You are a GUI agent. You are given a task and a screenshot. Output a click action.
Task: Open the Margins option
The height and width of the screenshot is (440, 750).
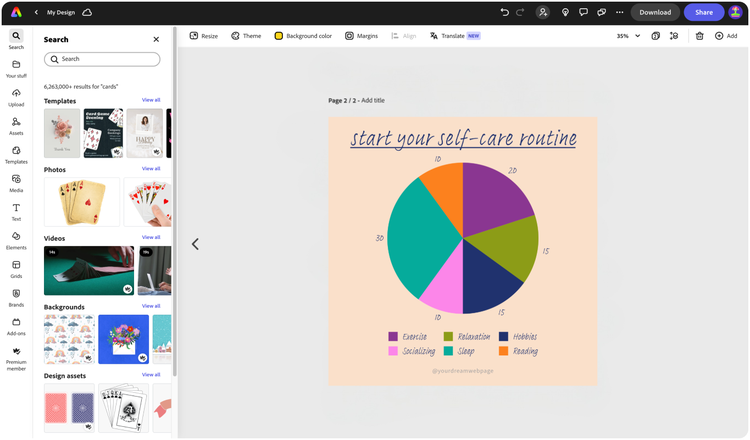tap(362, 36)
